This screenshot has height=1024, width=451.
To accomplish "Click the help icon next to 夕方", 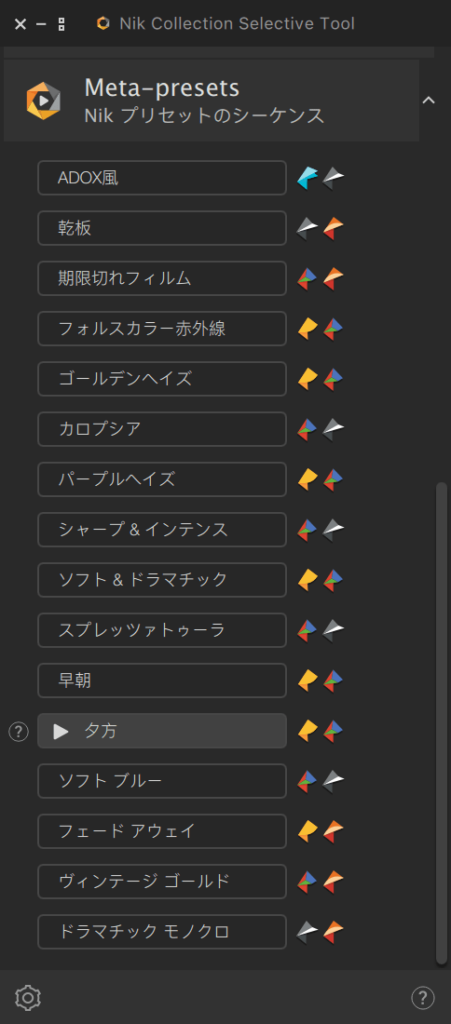I will (18, 732).
